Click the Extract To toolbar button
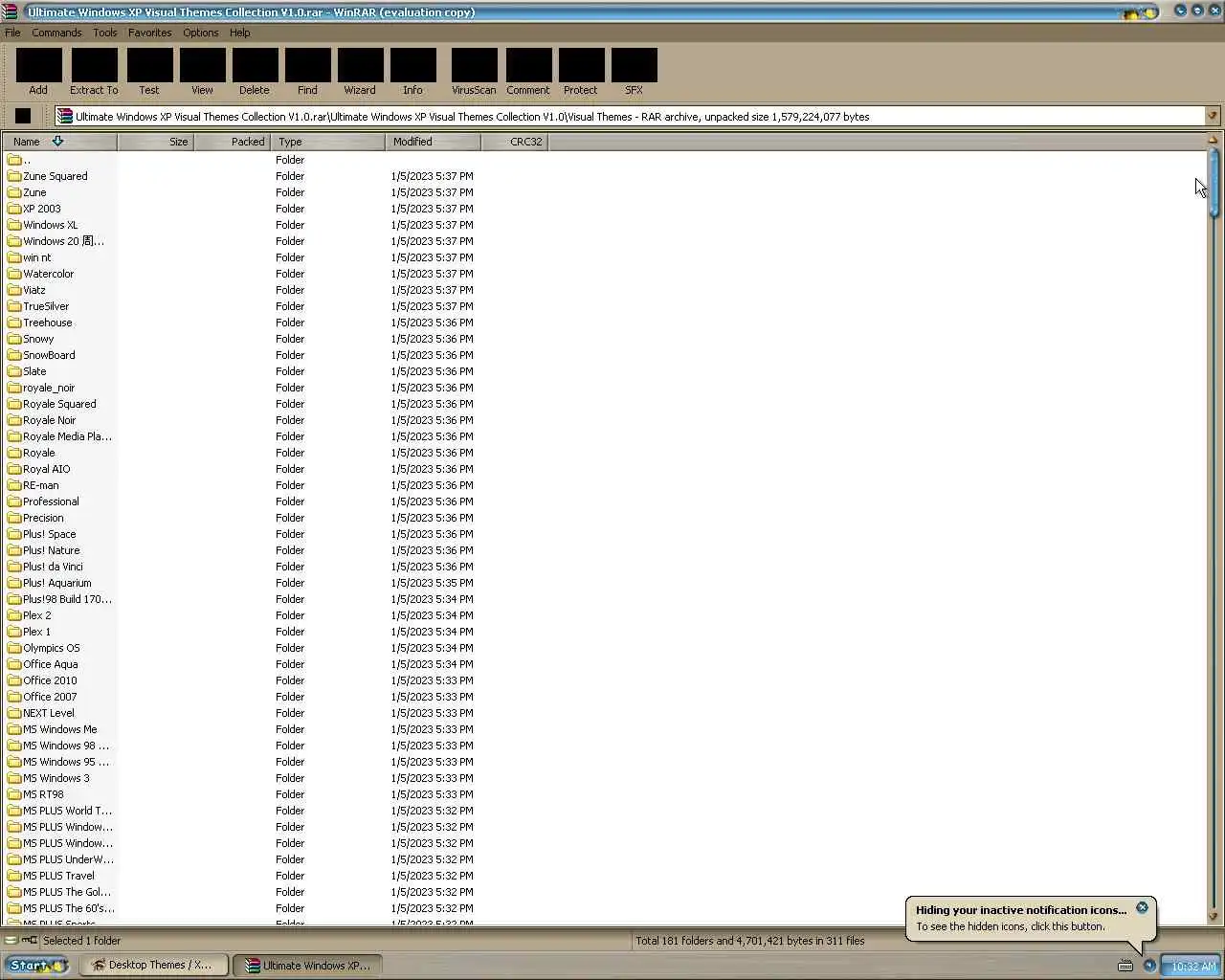Viewport: 1225px width, 980px height. point(94,72)
